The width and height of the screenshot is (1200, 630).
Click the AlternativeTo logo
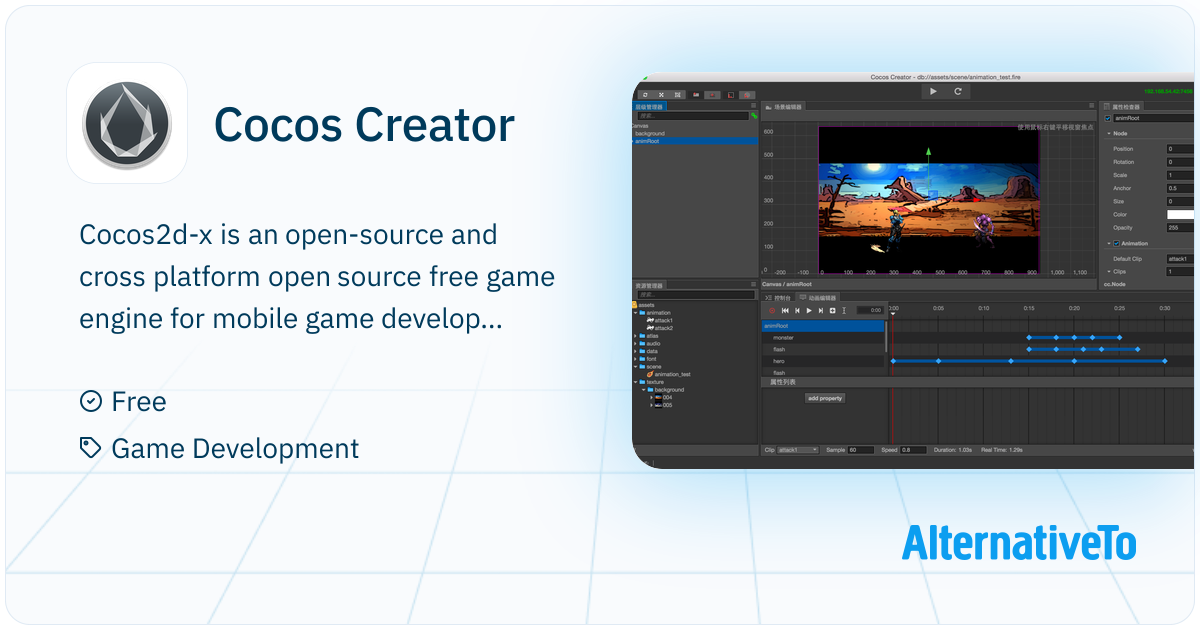pyautogui.click(x=1019, y=542)
